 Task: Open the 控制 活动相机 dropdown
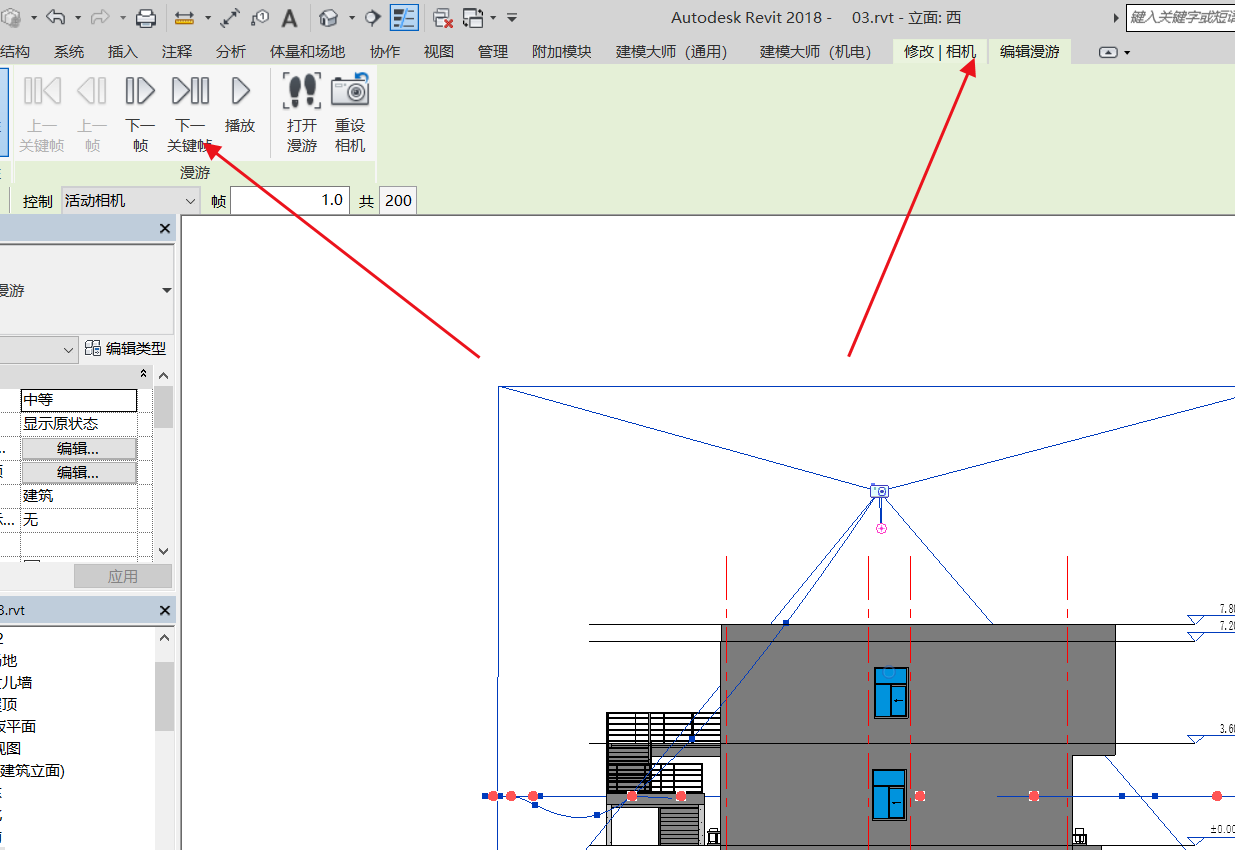[x=131, y=201]
